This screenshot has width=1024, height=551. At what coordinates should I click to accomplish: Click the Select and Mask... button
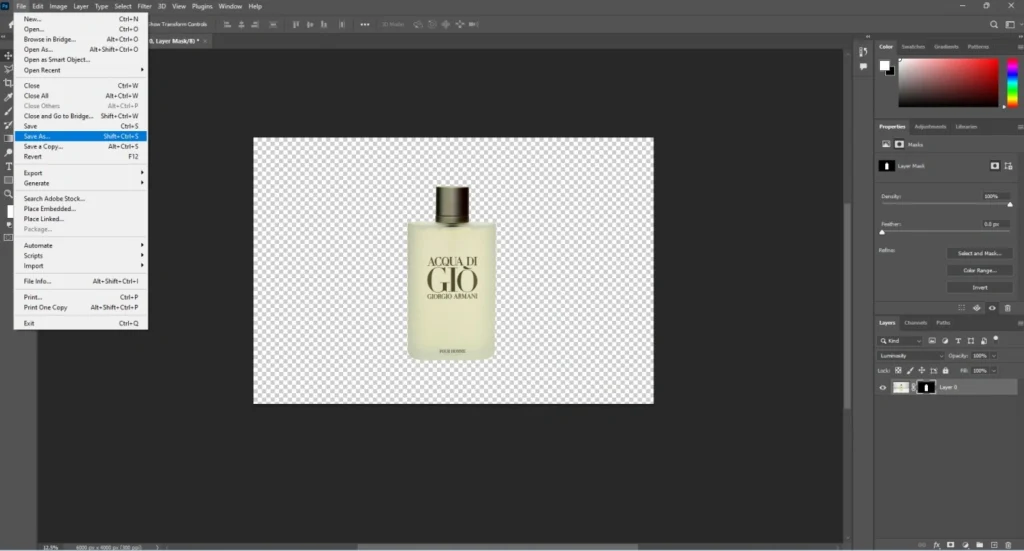[x=980, y=253]
